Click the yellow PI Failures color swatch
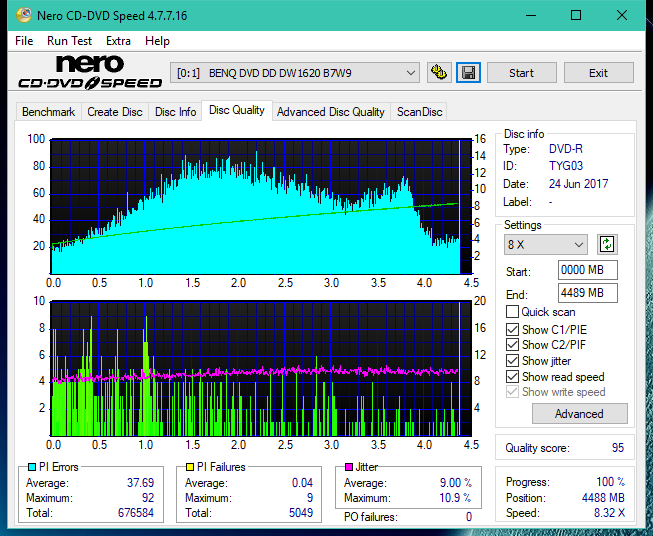The width and height of the screenshot is (653, 536). [190, 467]
